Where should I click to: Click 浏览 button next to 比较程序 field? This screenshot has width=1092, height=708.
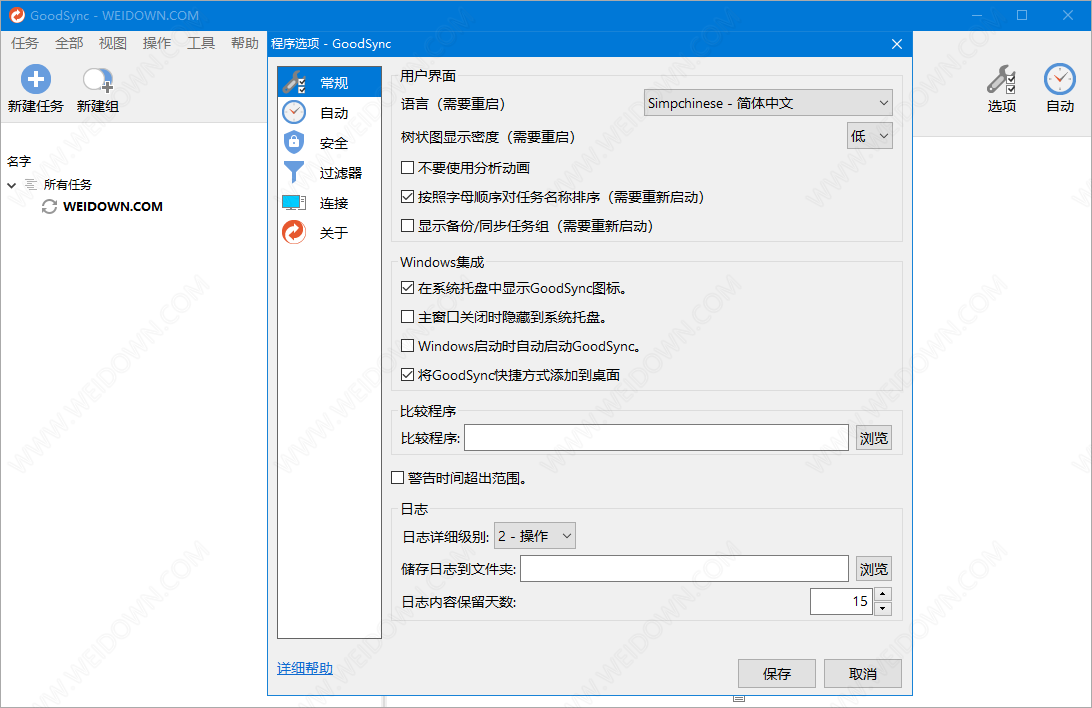(873, 438)
